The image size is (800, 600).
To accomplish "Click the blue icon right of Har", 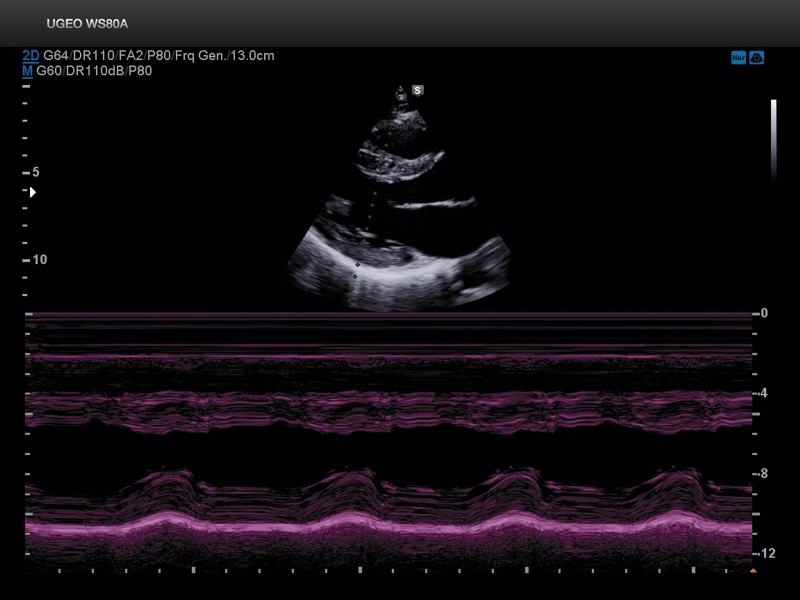I will tap(757, 58).
